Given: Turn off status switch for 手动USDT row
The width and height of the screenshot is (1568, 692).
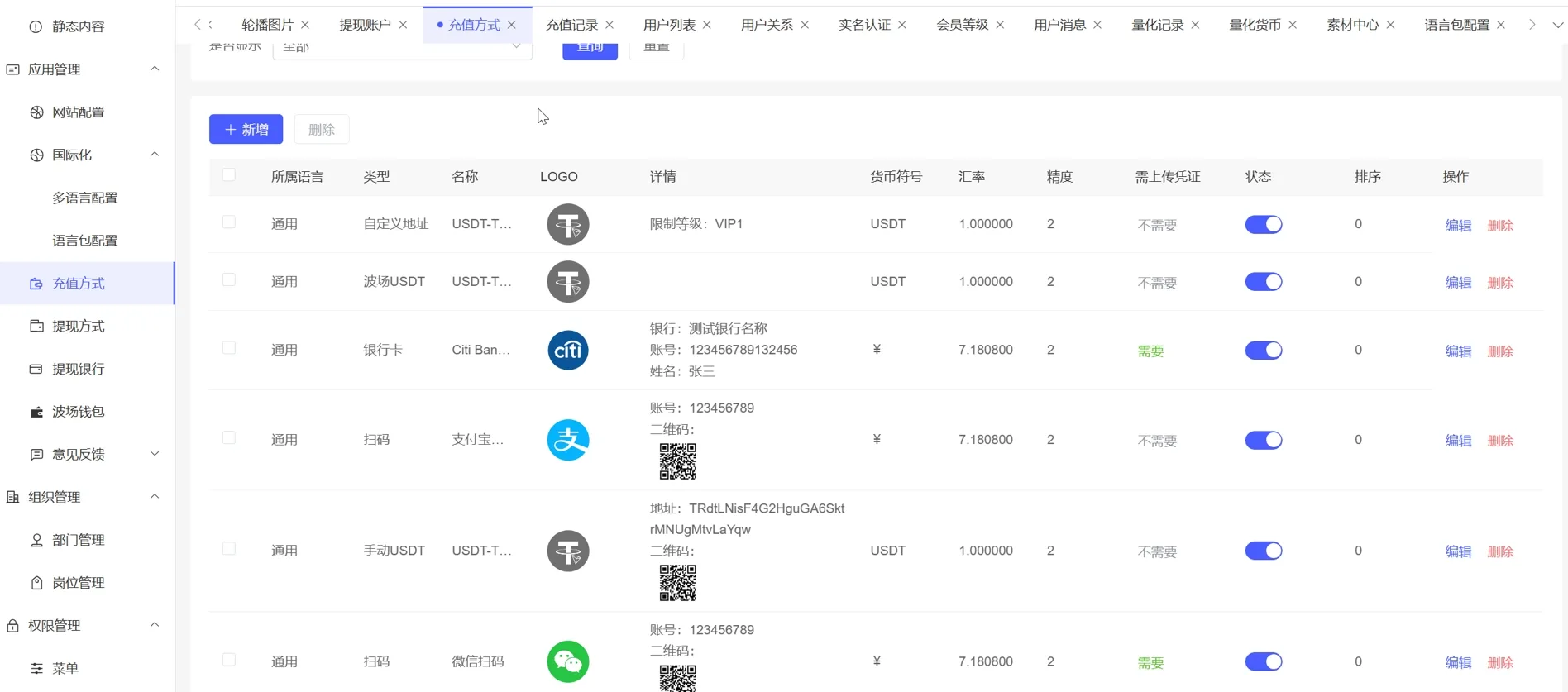Looking at the screenshot, I should tap(1263, 551).
